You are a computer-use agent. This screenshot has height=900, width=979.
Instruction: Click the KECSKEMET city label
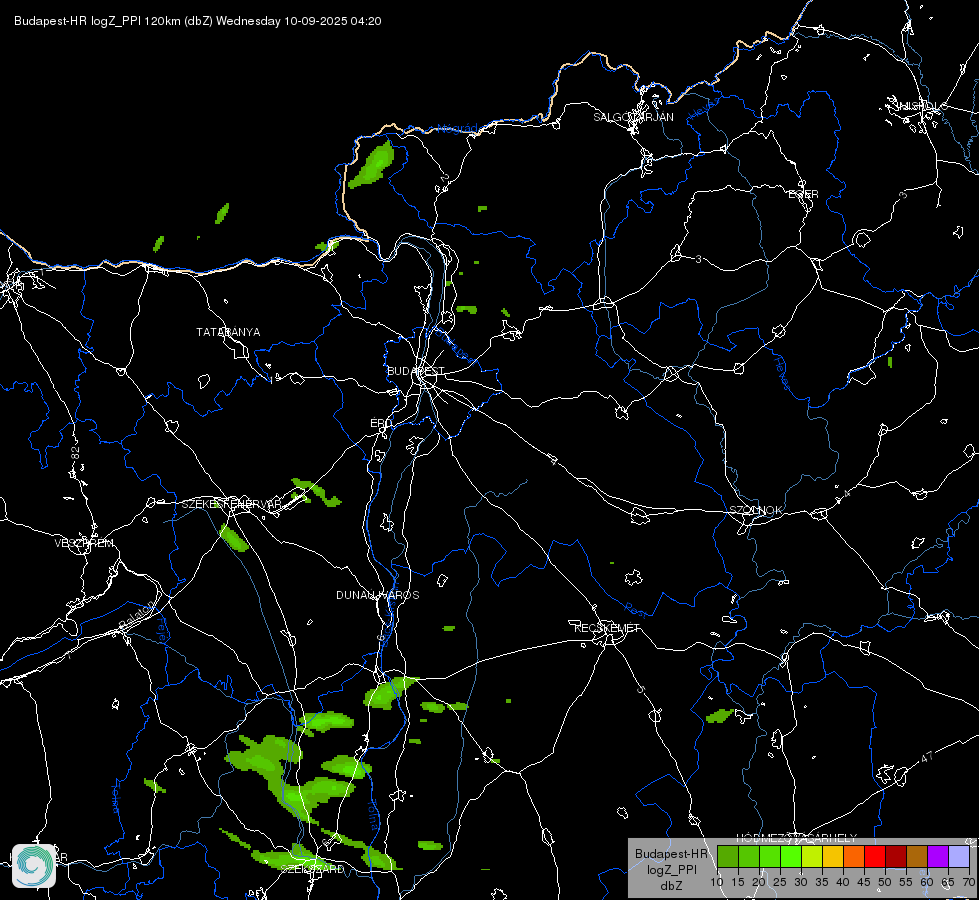pyautogui.click(x=607, y=628)
